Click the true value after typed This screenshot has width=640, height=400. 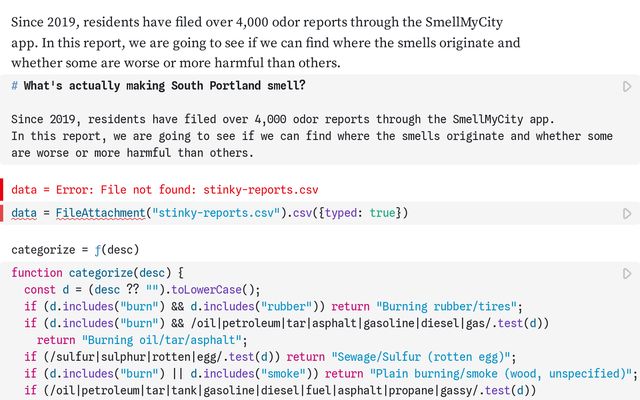[x=382, y=213]
